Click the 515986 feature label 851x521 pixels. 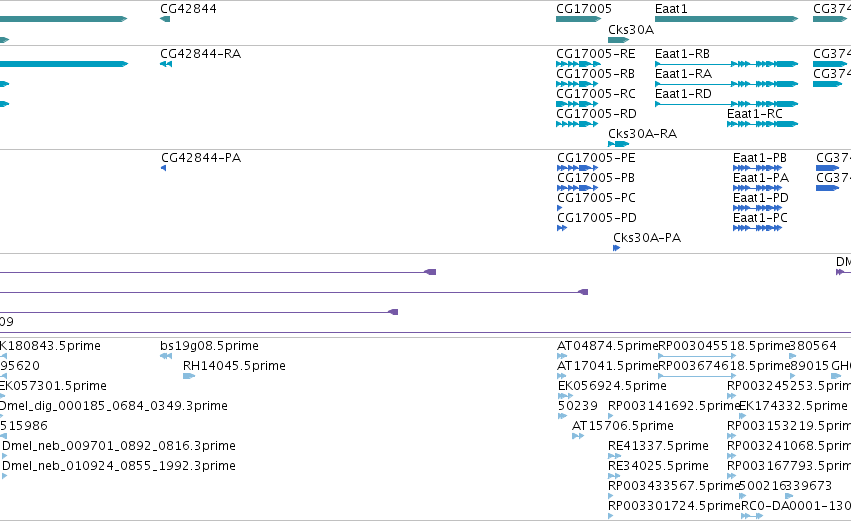(24, 427)
